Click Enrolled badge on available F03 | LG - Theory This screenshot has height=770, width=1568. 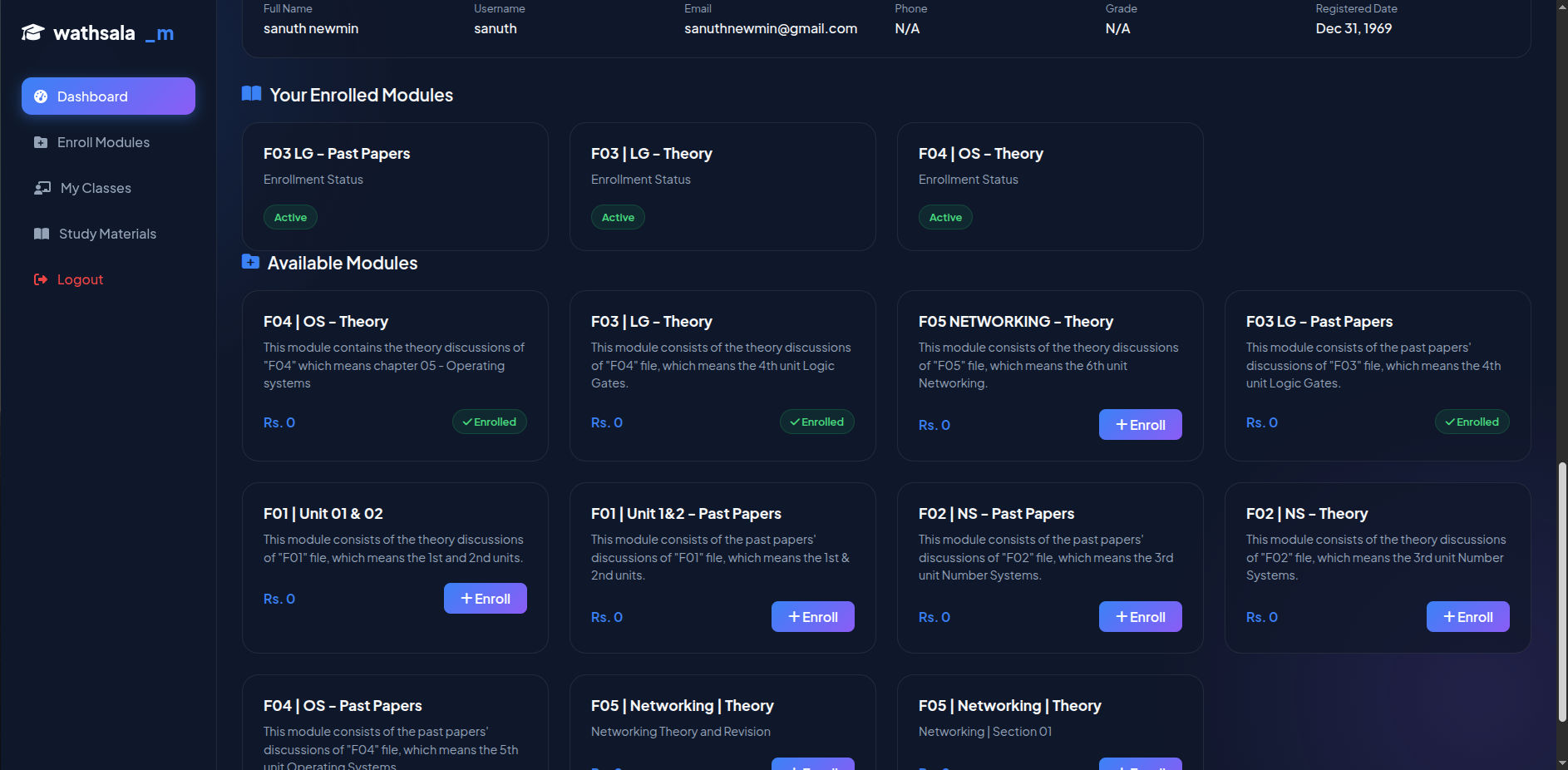pos(816,422)
